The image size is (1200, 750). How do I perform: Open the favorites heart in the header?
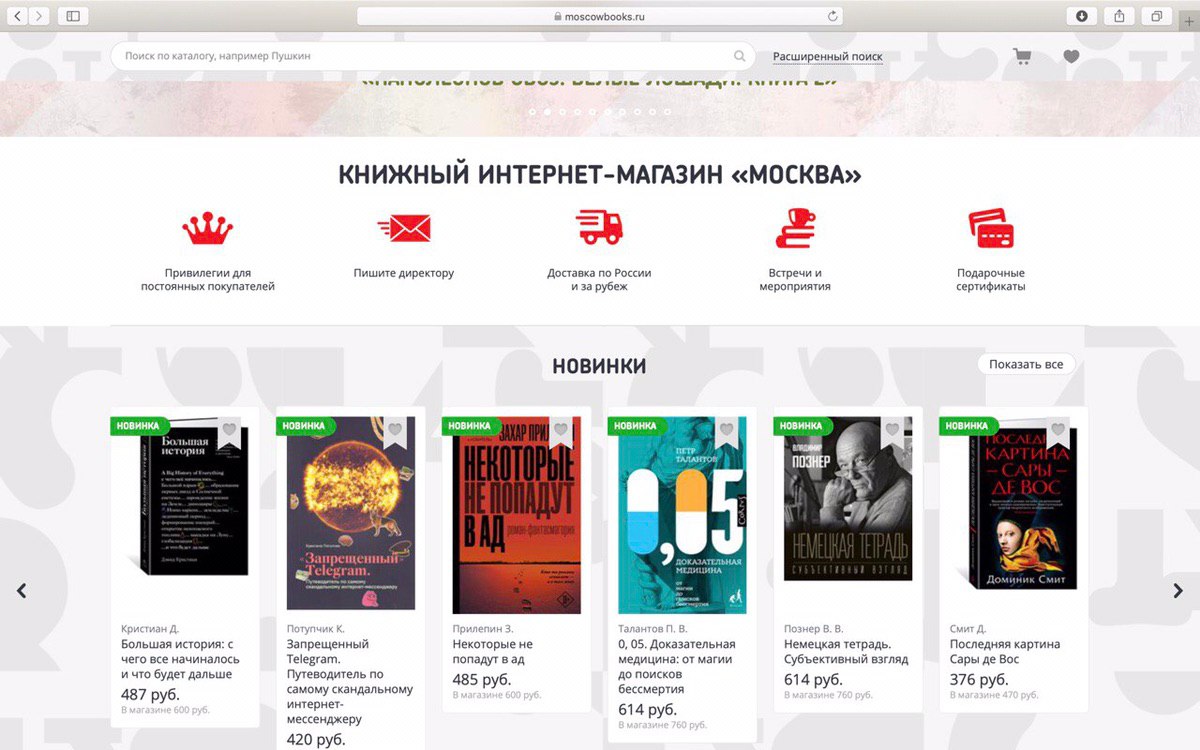click(1071, 57)
